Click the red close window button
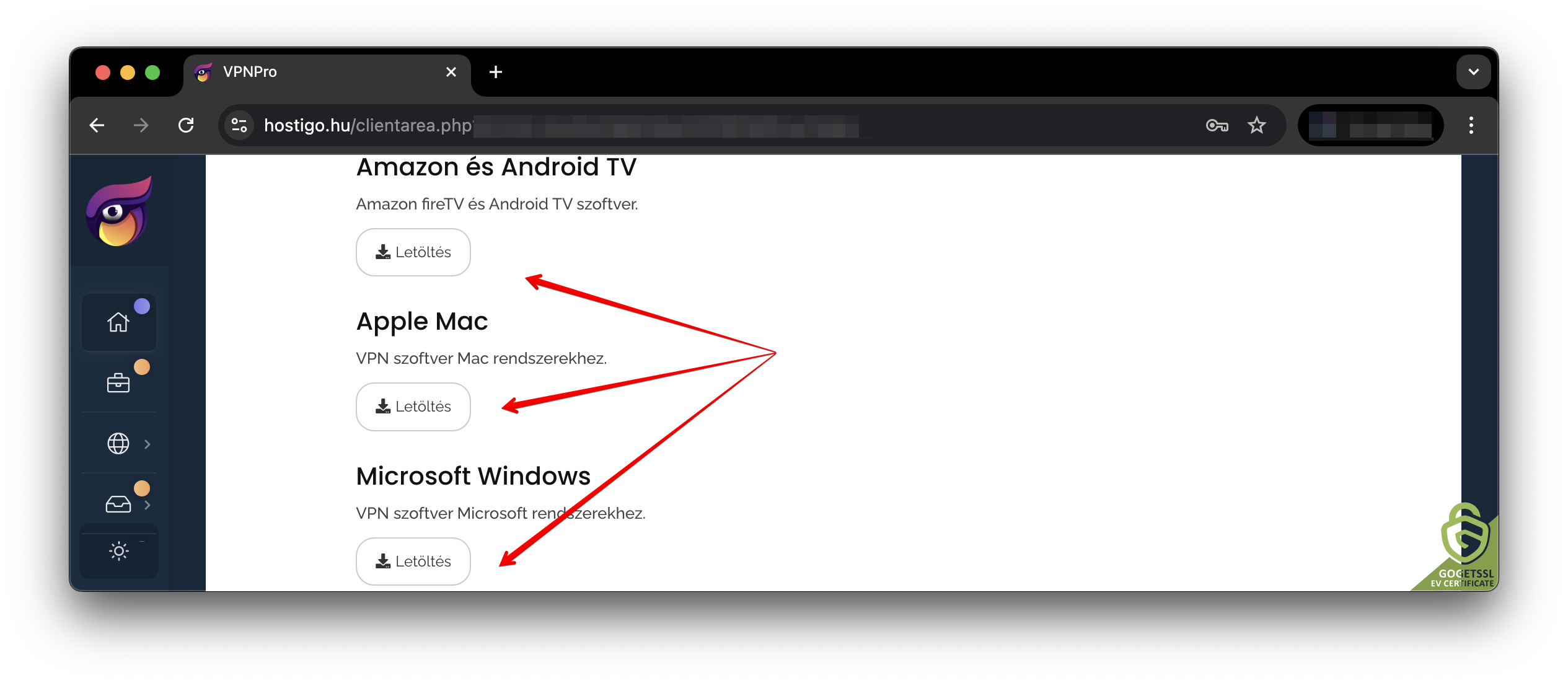 pyautogui.click(x=103, y=73)
